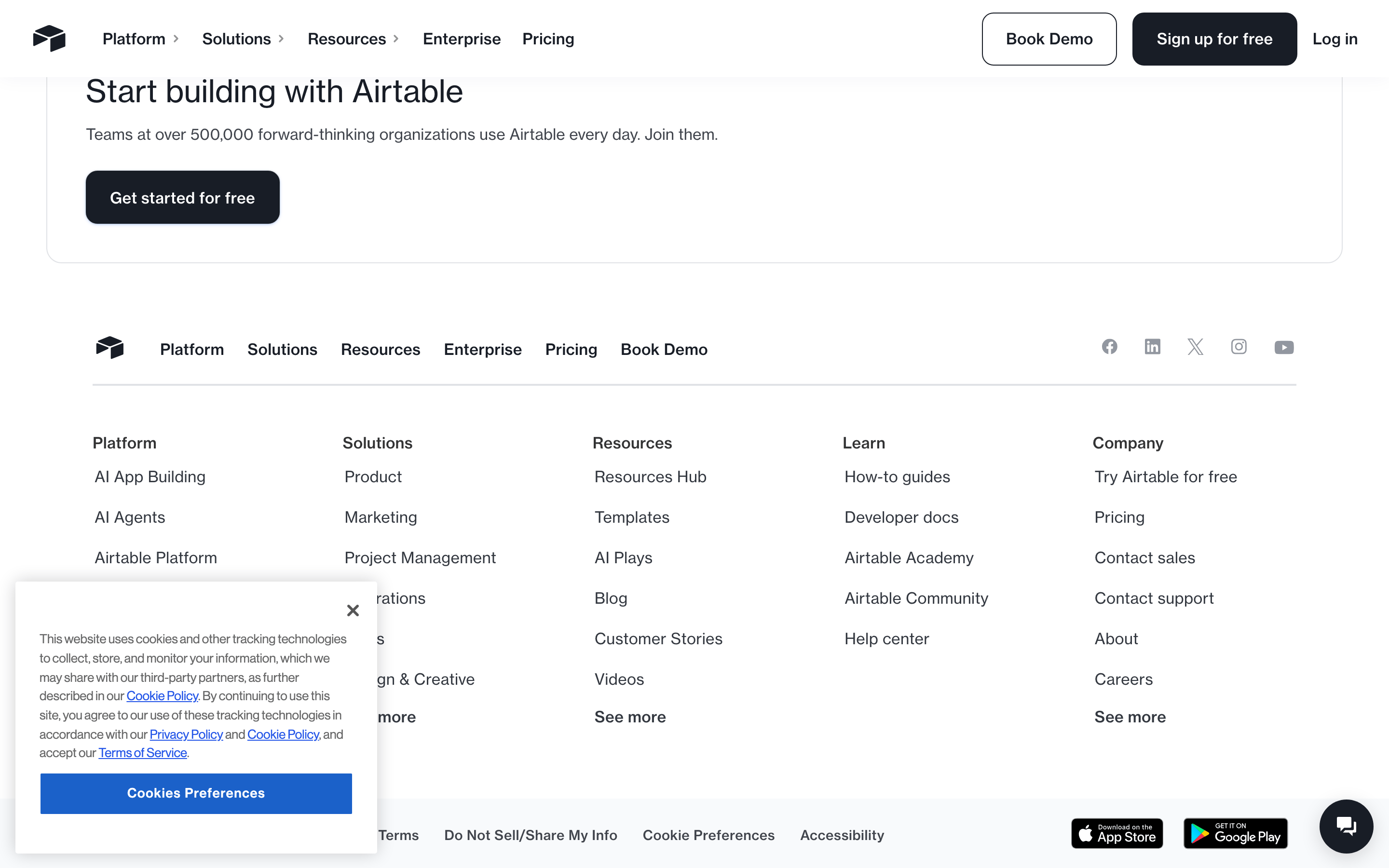This screenshot has height=868, width=1389.
Task: Click See more under Resources column
Action: pos(630,717)
